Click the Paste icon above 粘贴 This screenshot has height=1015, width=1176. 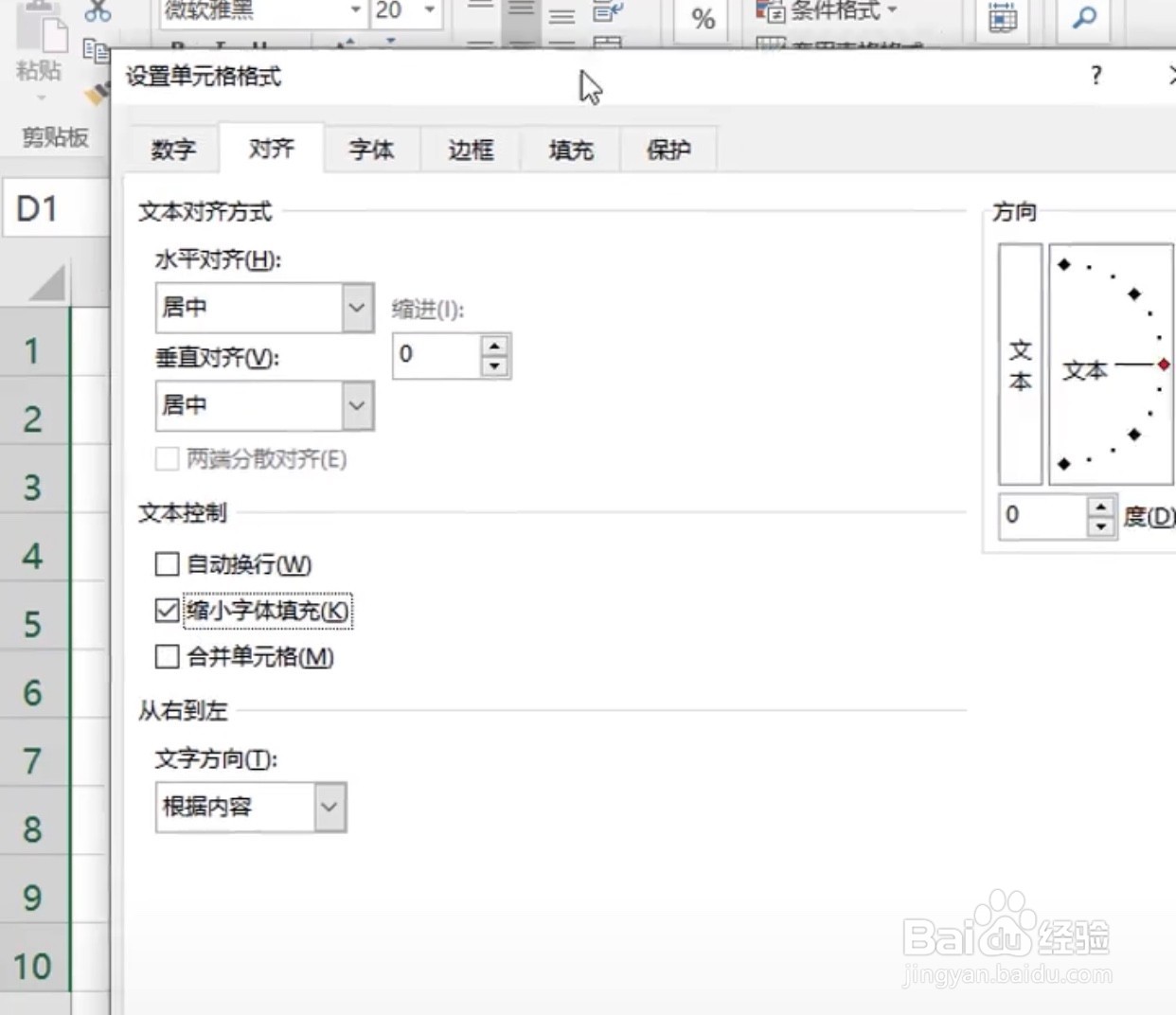pos(36,28)
